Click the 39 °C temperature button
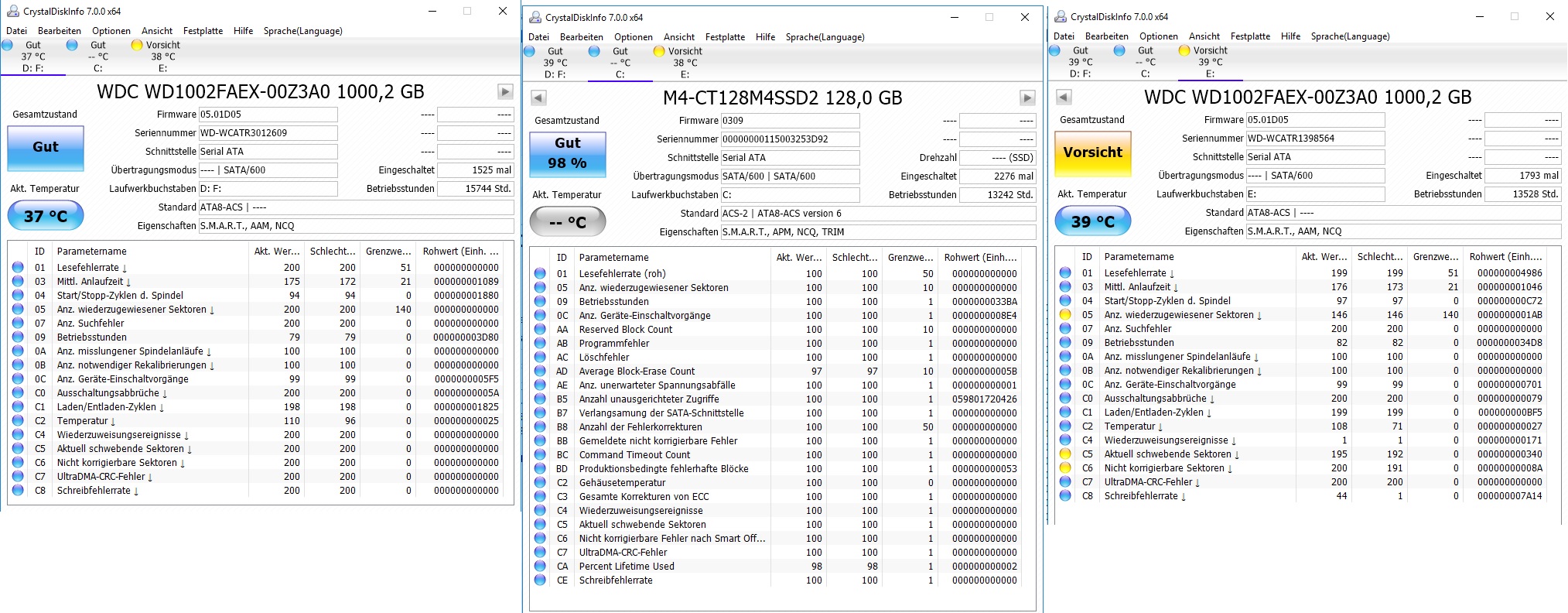The image size is (1568, 613). coord(1093,221)
